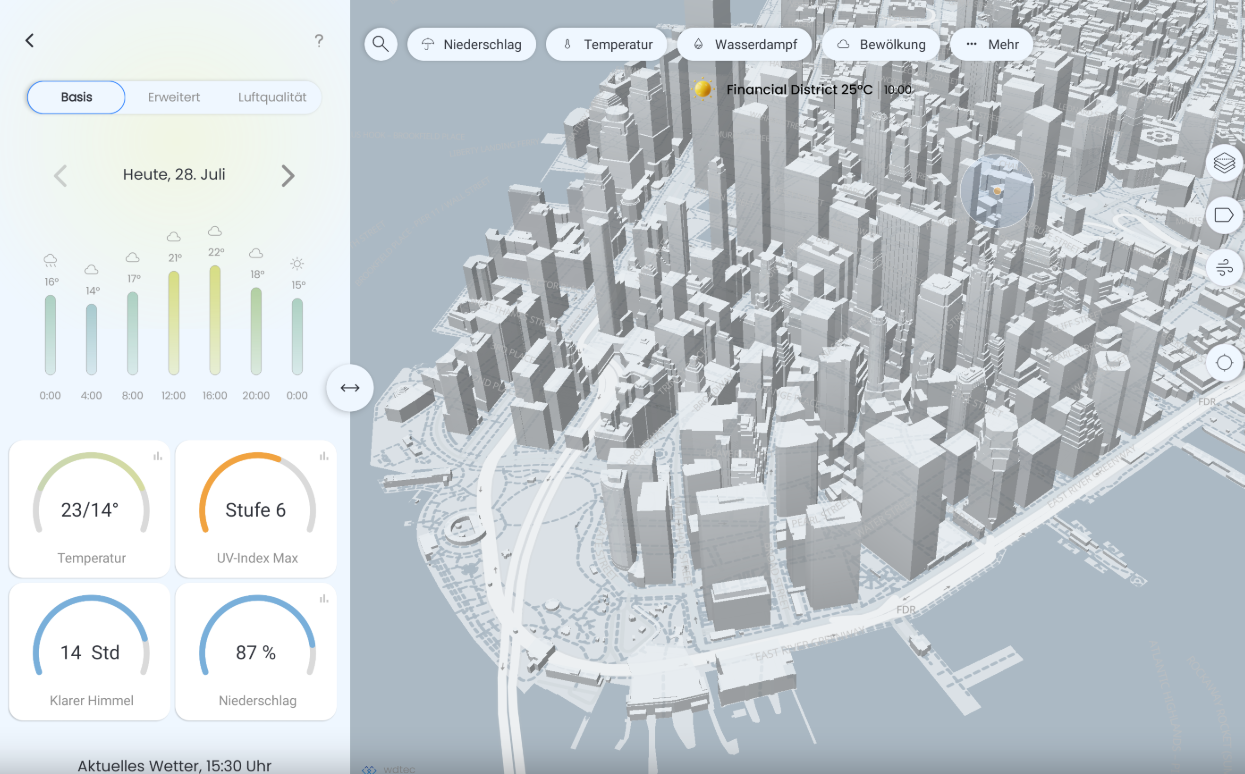Switch to the Luftqualität tab

272,97
